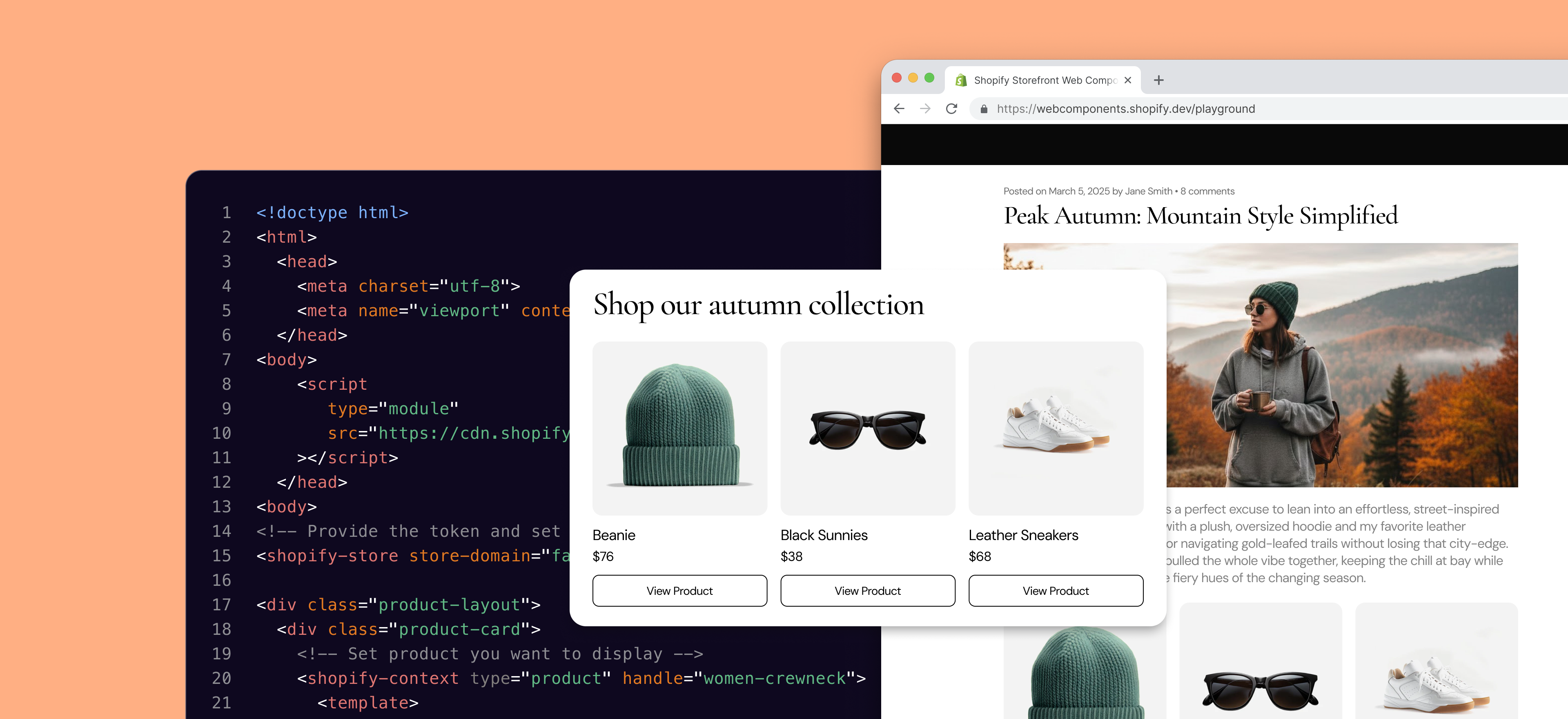Screen dimensions: 1568x719
Task: Click View Product under Beanie
Action: (679, 591)
